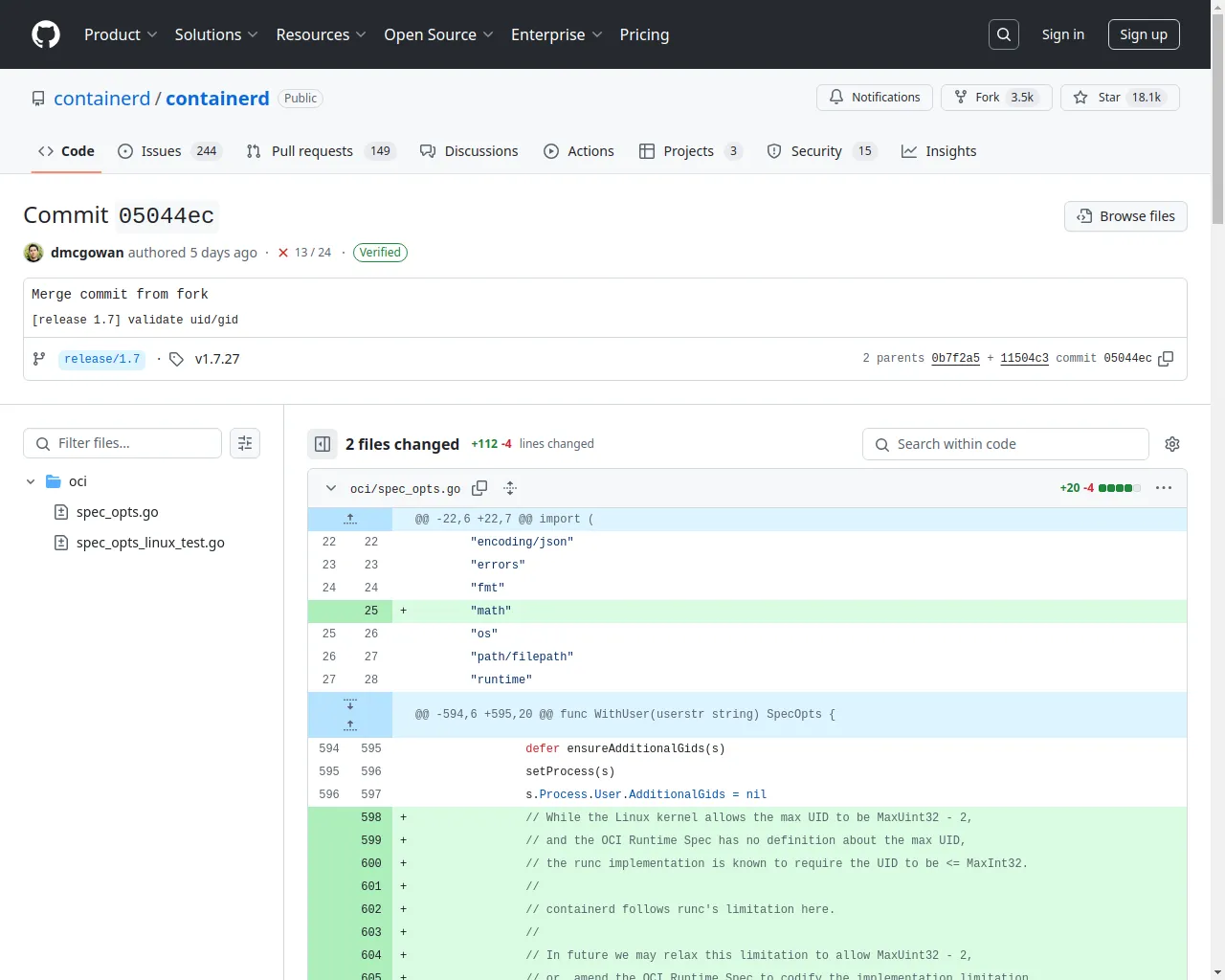Click line number 598 in diff
Image resolution: width=1225 pixels, height=980 pixels.
pos(371,817)
